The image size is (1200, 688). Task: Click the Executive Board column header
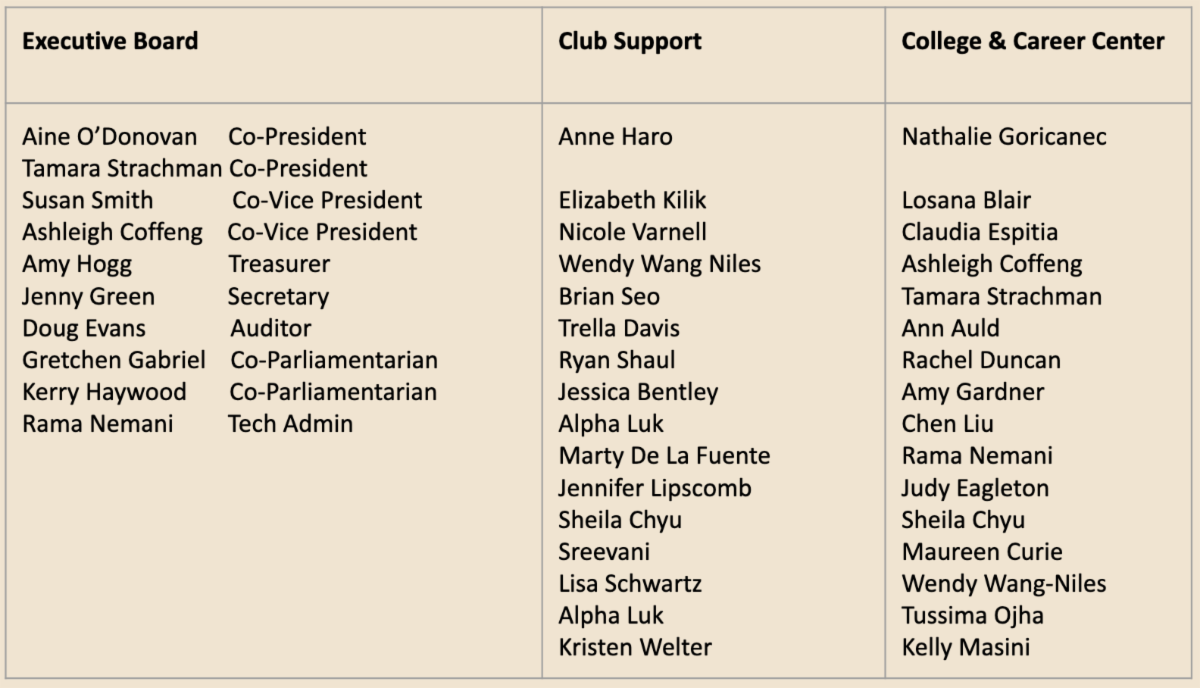pyautogui.click(x=110, y=41)
